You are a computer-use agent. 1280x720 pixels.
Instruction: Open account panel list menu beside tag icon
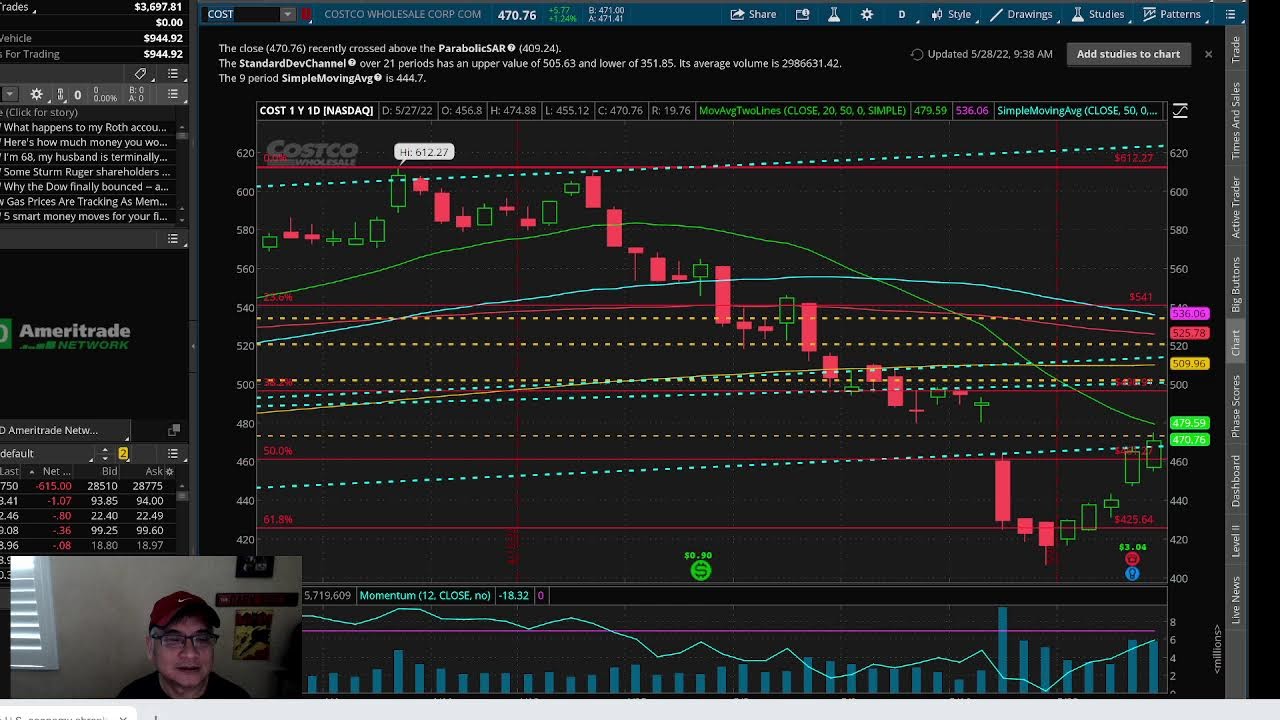[173, 74]
